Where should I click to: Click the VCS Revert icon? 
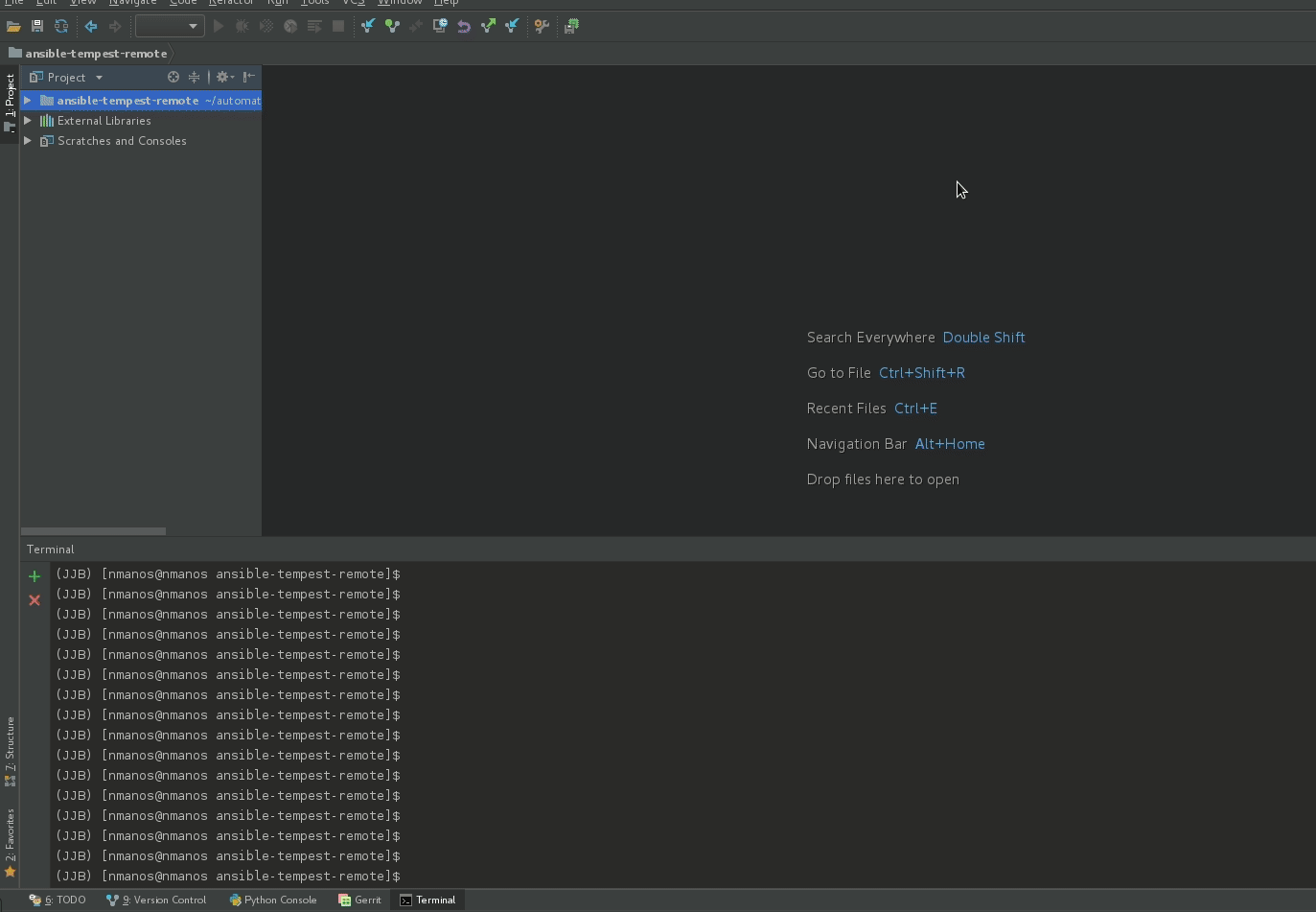pyautogui.click(x=464, y=27)
